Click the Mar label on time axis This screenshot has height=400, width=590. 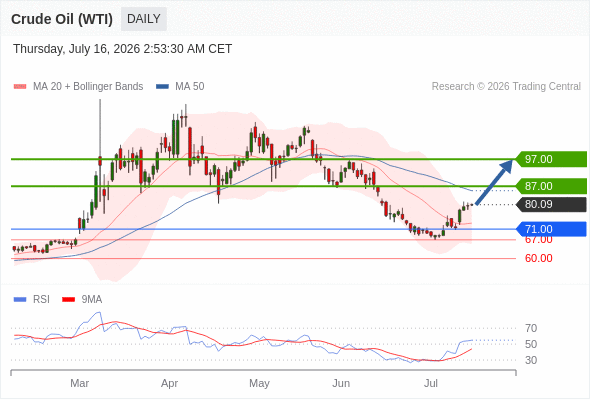coord(79,383)
